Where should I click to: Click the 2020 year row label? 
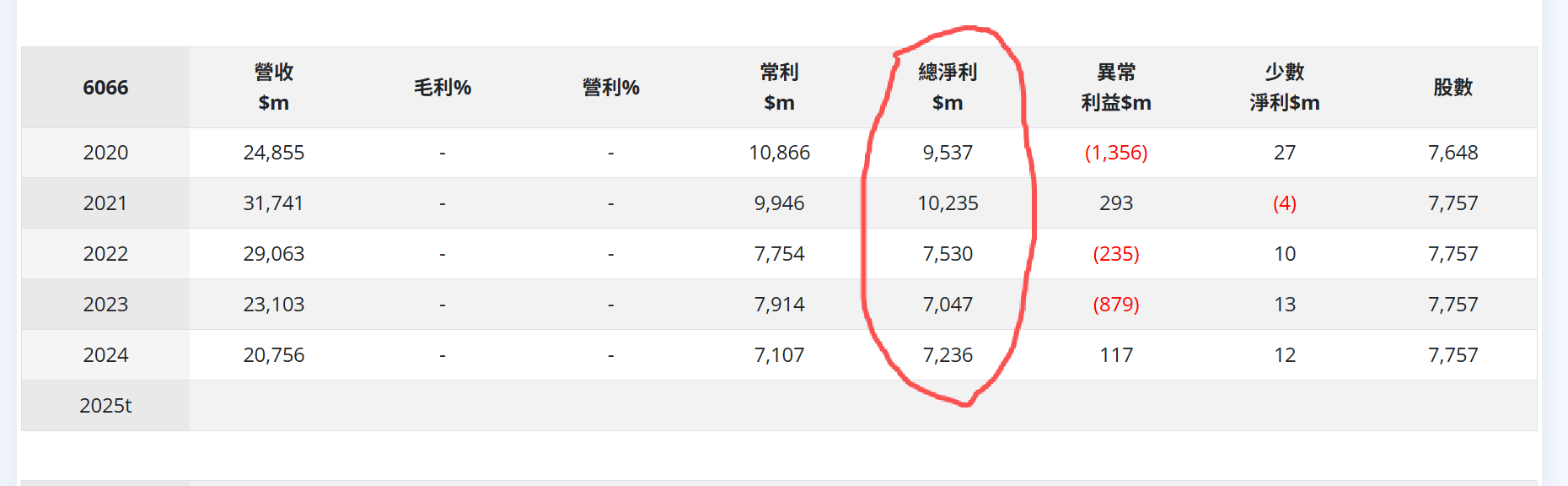105,153
